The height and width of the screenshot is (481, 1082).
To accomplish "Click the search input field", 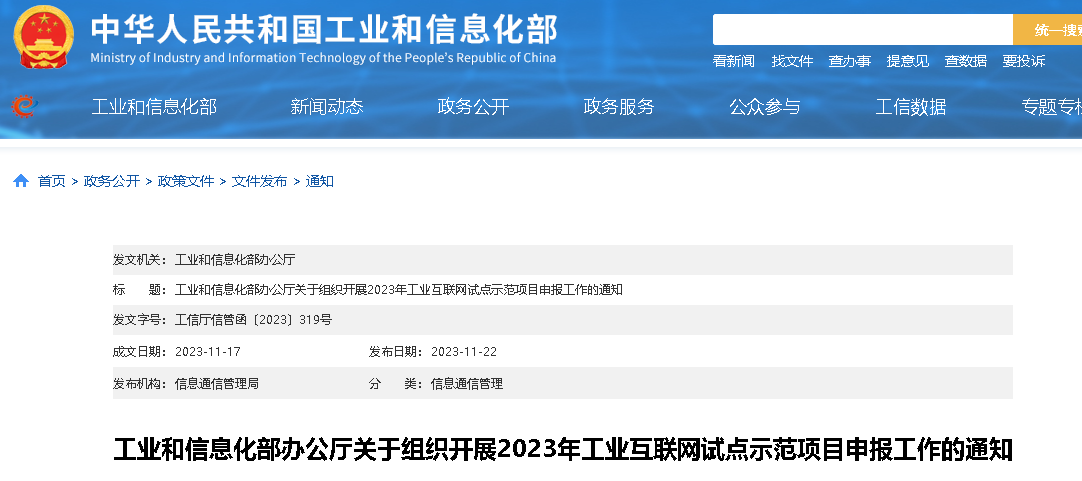I will point(863,30).
